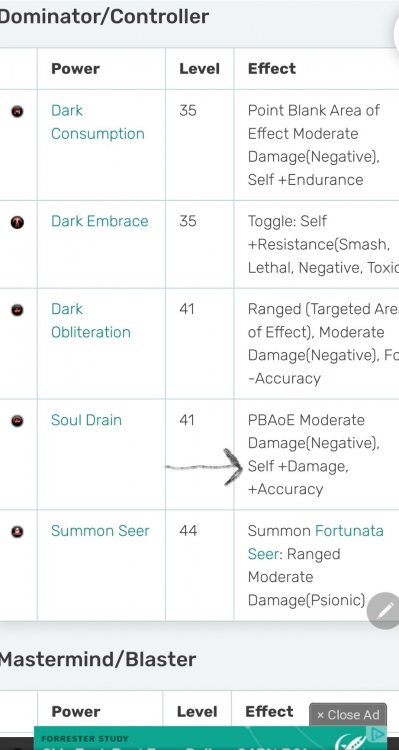Open the Dark Consumption power page
399x750 pixels.
coord(98,122)
